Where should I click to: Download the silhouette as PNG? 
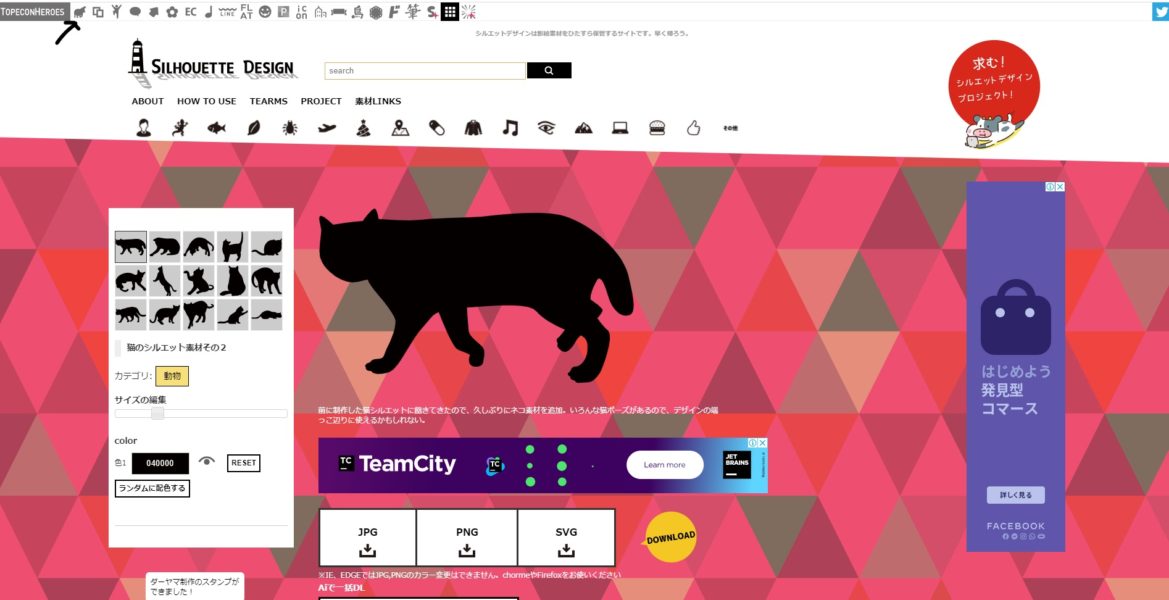[x=467, y=538]
